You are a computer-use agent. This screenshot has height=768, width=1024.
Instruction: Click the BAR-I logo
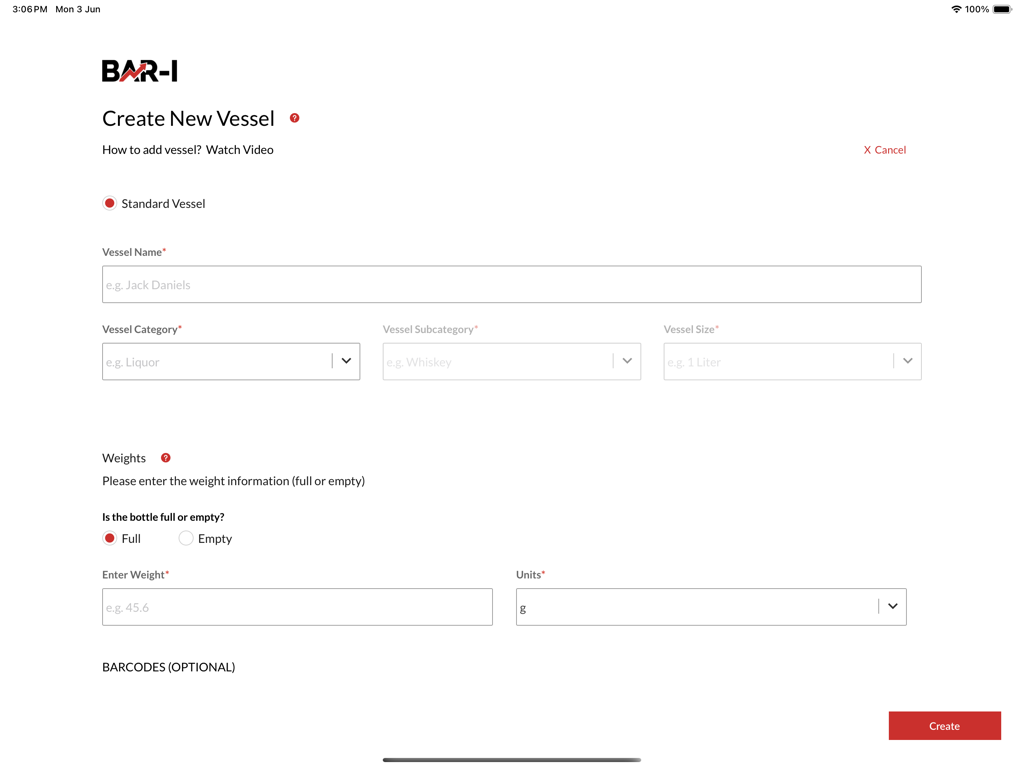140,71
